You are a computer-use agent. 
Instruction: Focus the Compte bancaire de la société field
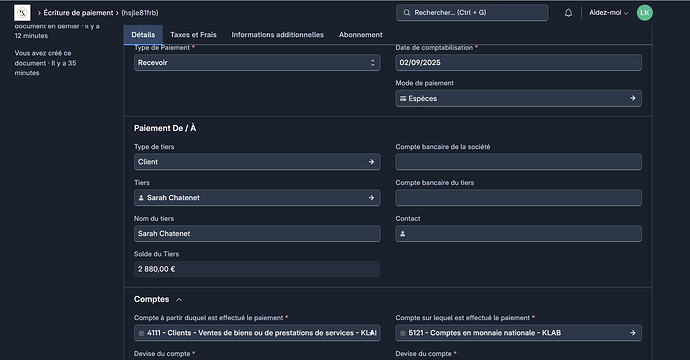518,162
